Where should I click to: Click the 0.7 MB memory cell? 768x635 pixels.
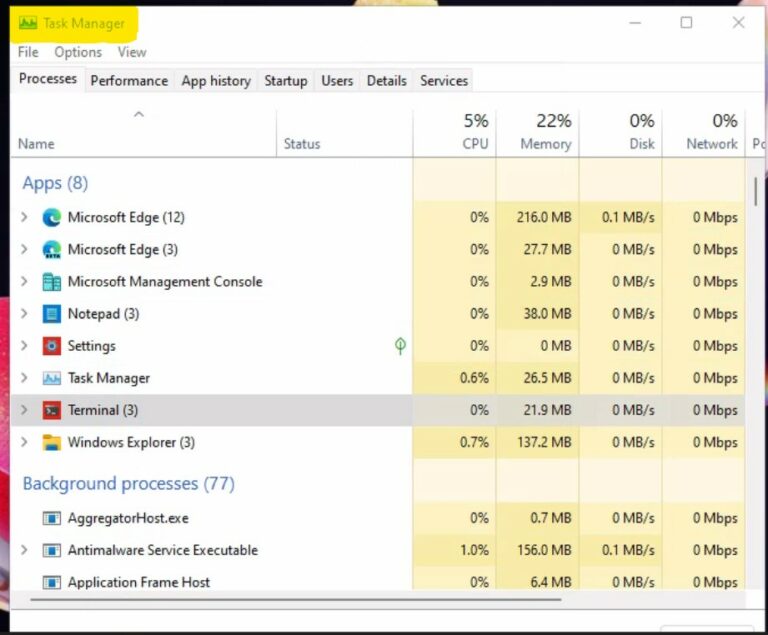537,518
